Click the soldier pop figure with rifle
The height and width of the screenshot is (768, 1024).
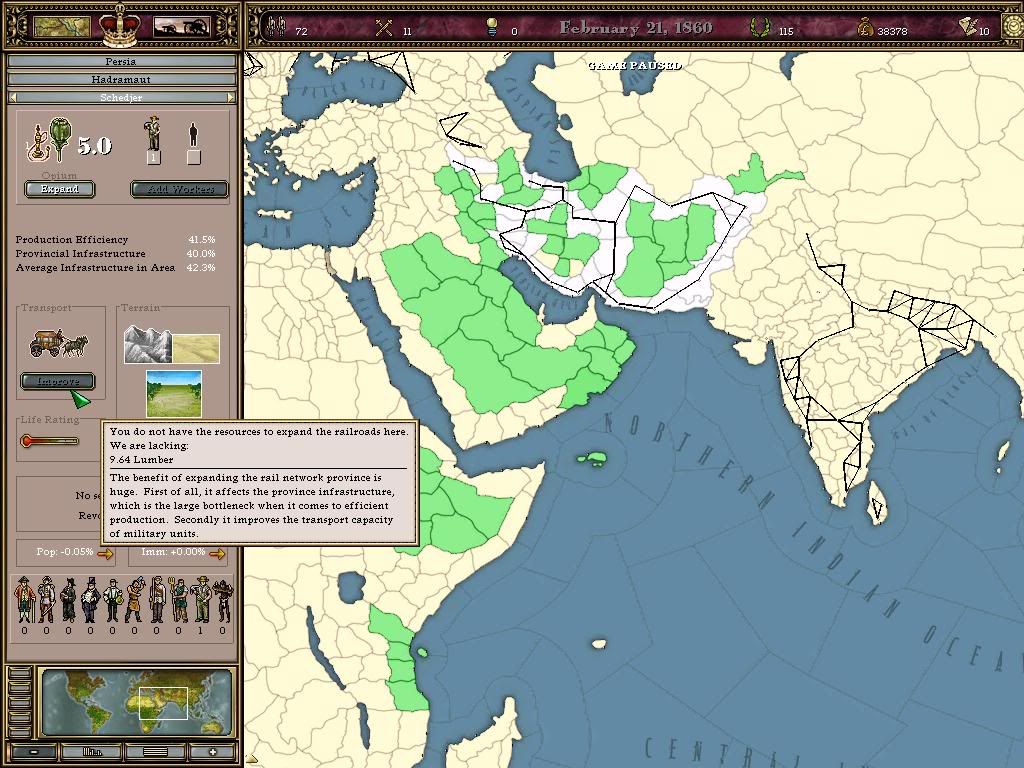[x=157, y=600]
